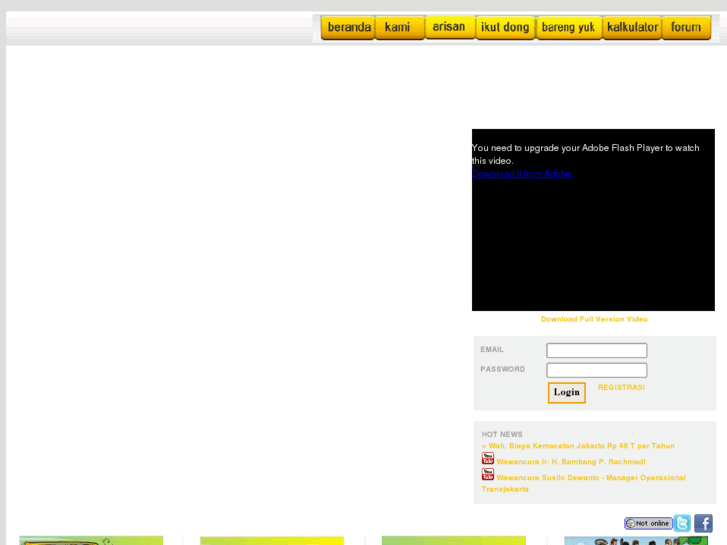Click YouTube icon beside Susilo Dewanto interview
The width and height of the screenshot is (727, 545).
(x=488, y=474)
